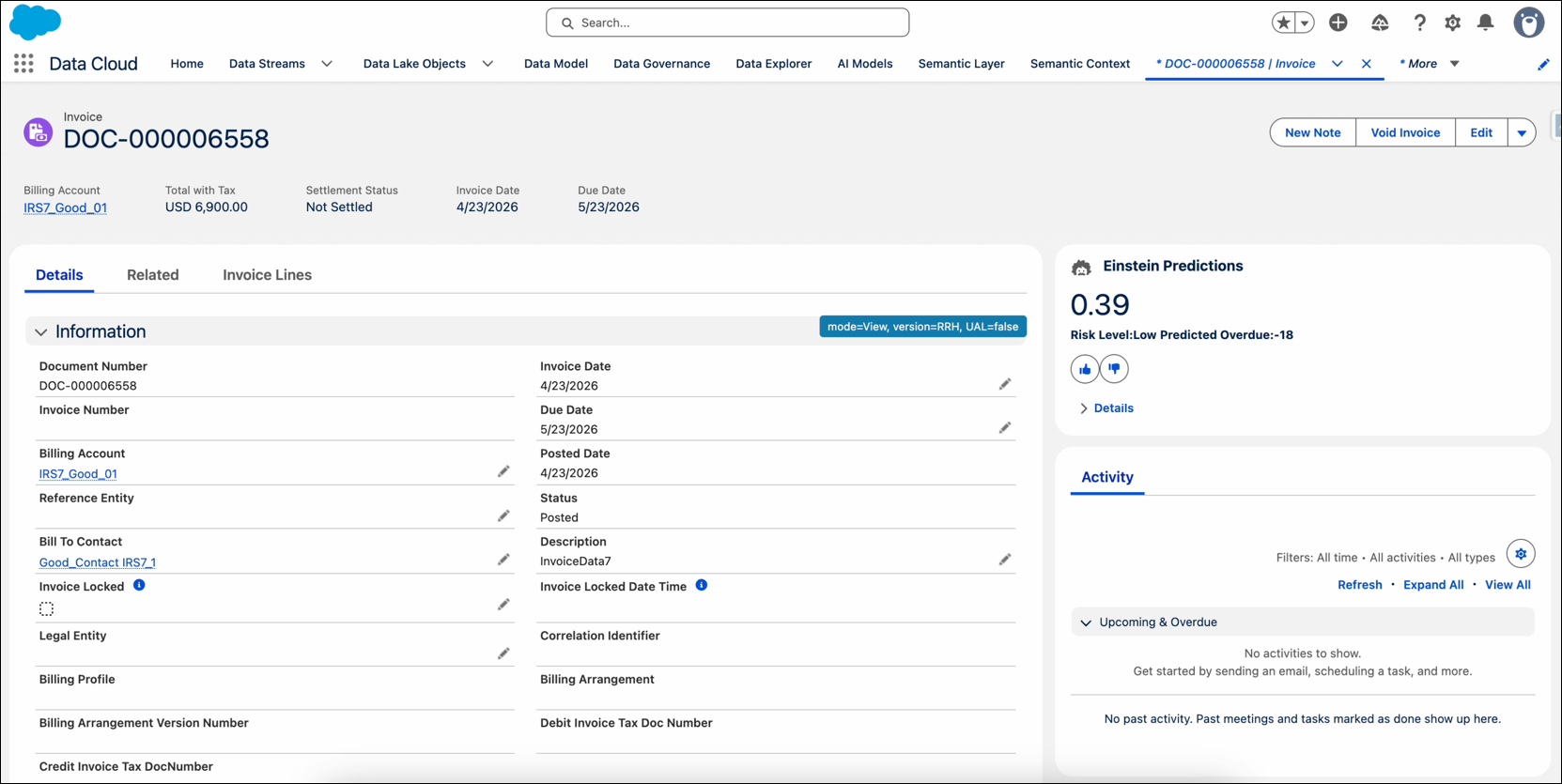Click the info icon beside Invoice Locked Date Time

pos(702,585)
